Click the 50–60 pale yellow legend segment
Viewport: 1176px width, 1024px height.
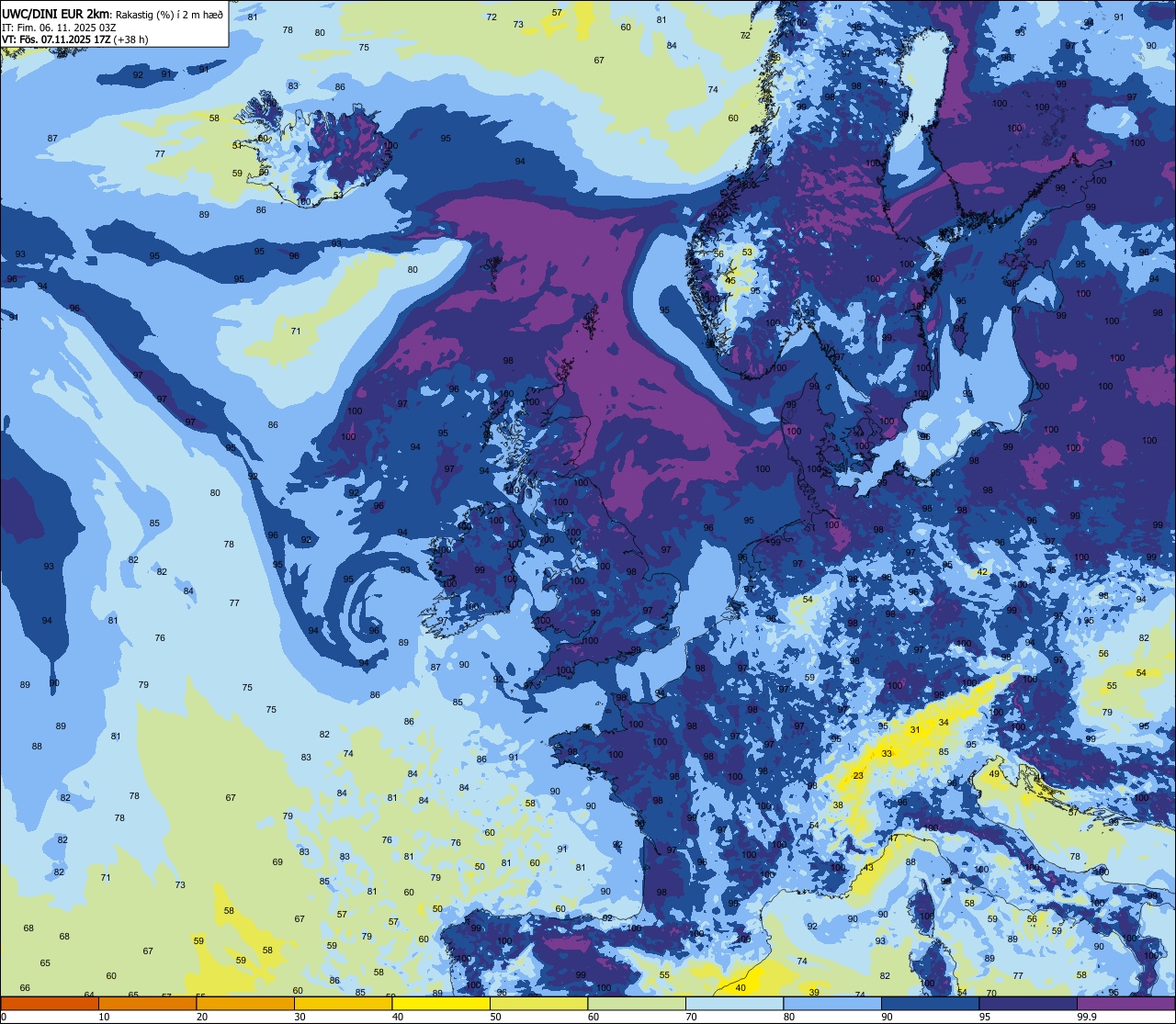(x=538, y=1003)
